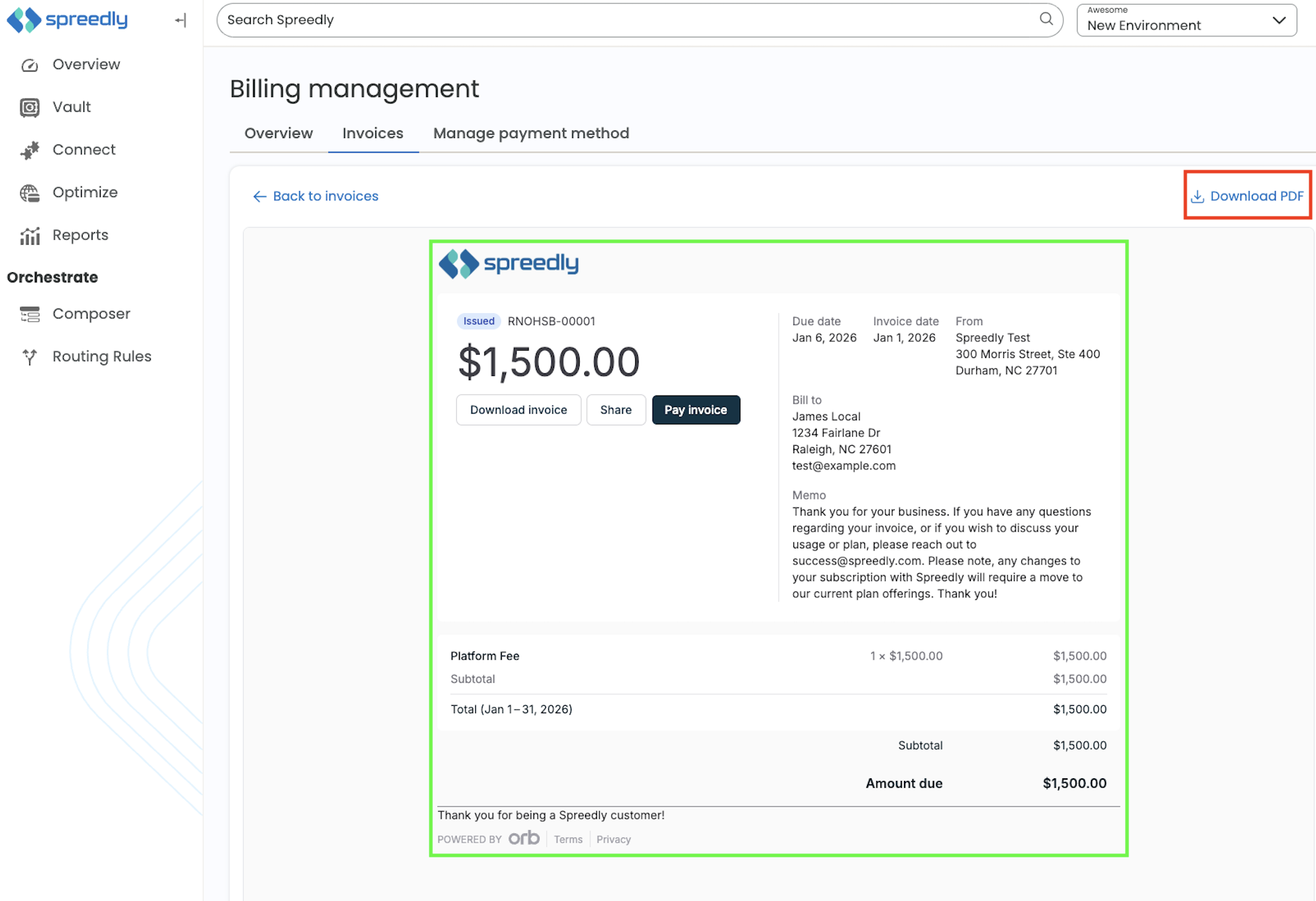1316x901 pixels.
Task: Select the Invoices tab
Action: [x=373, y=133]
